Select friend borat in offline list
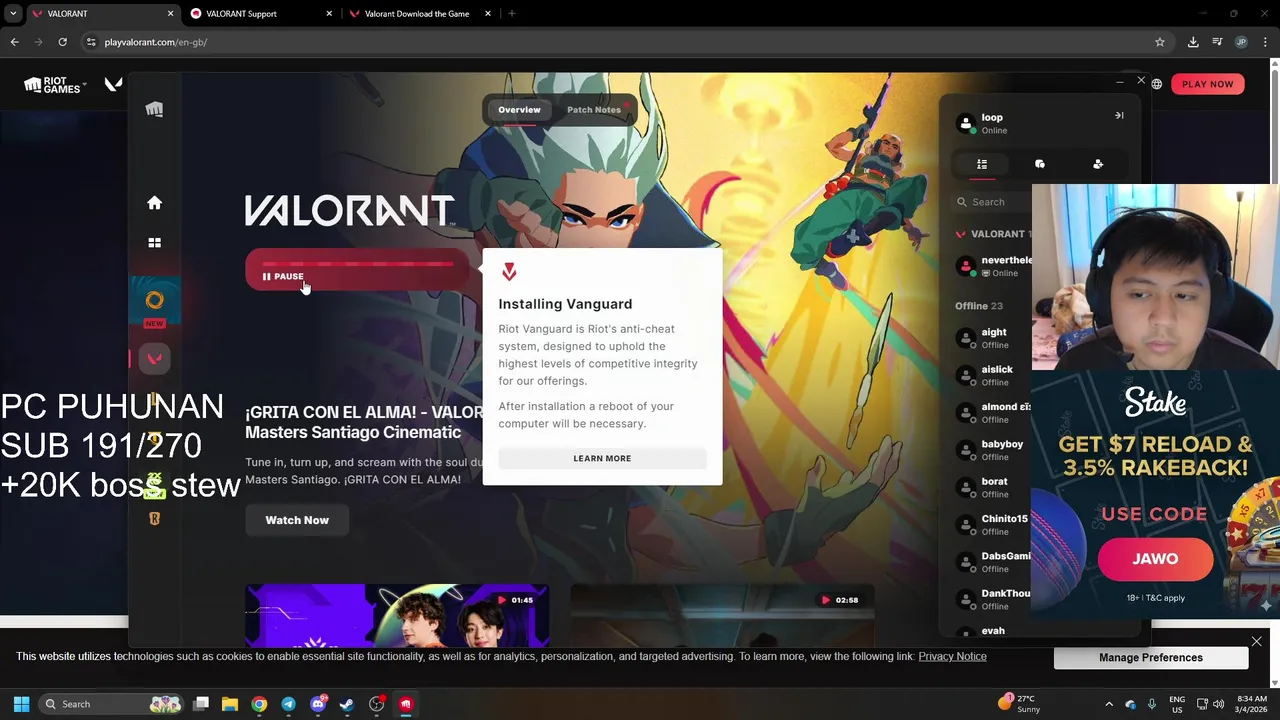1280x720 pixels. 993,487
